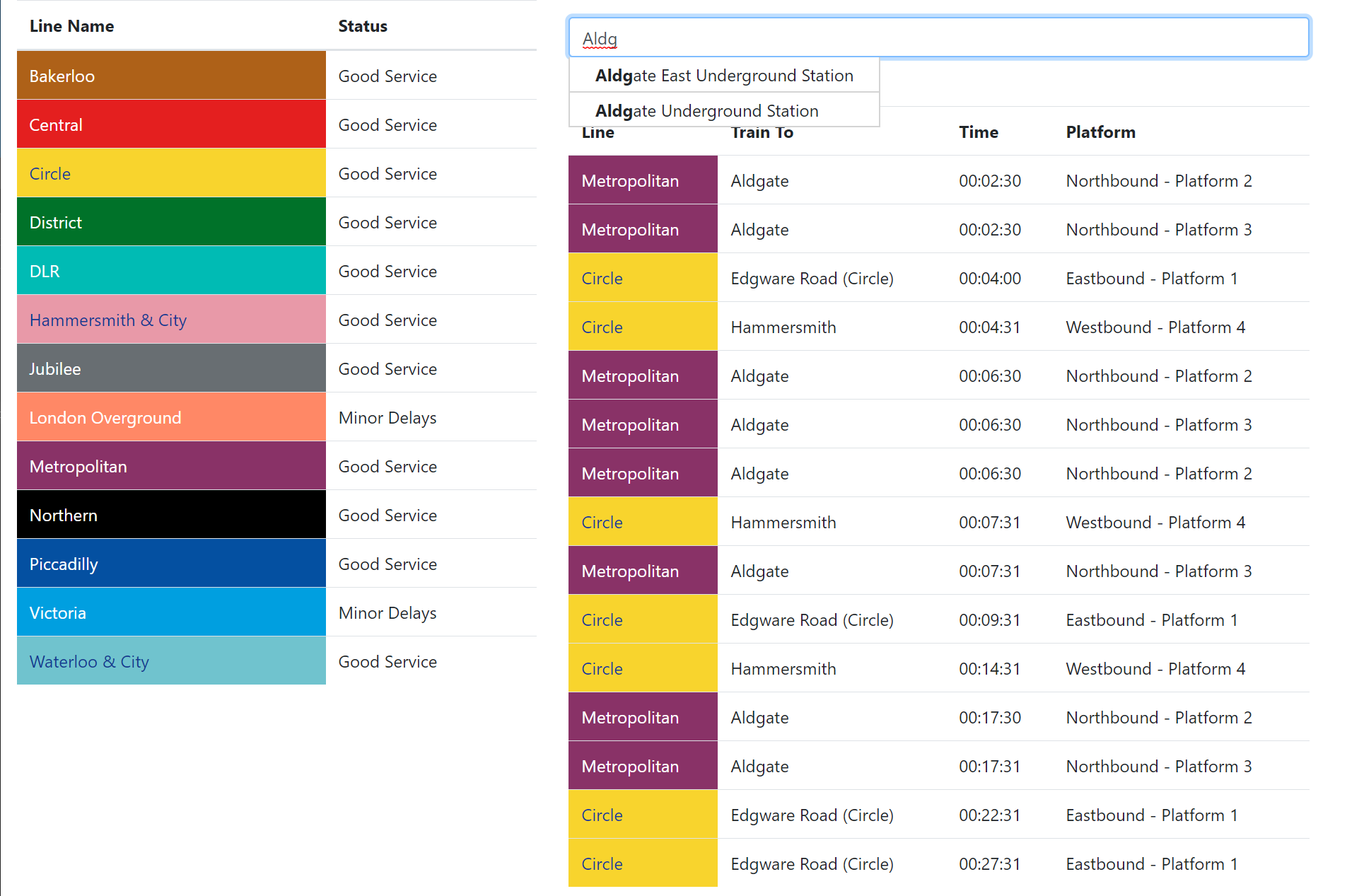The image size is (1347, 896).
Task: Click the Victoria line cell
Action: (171, 612)
